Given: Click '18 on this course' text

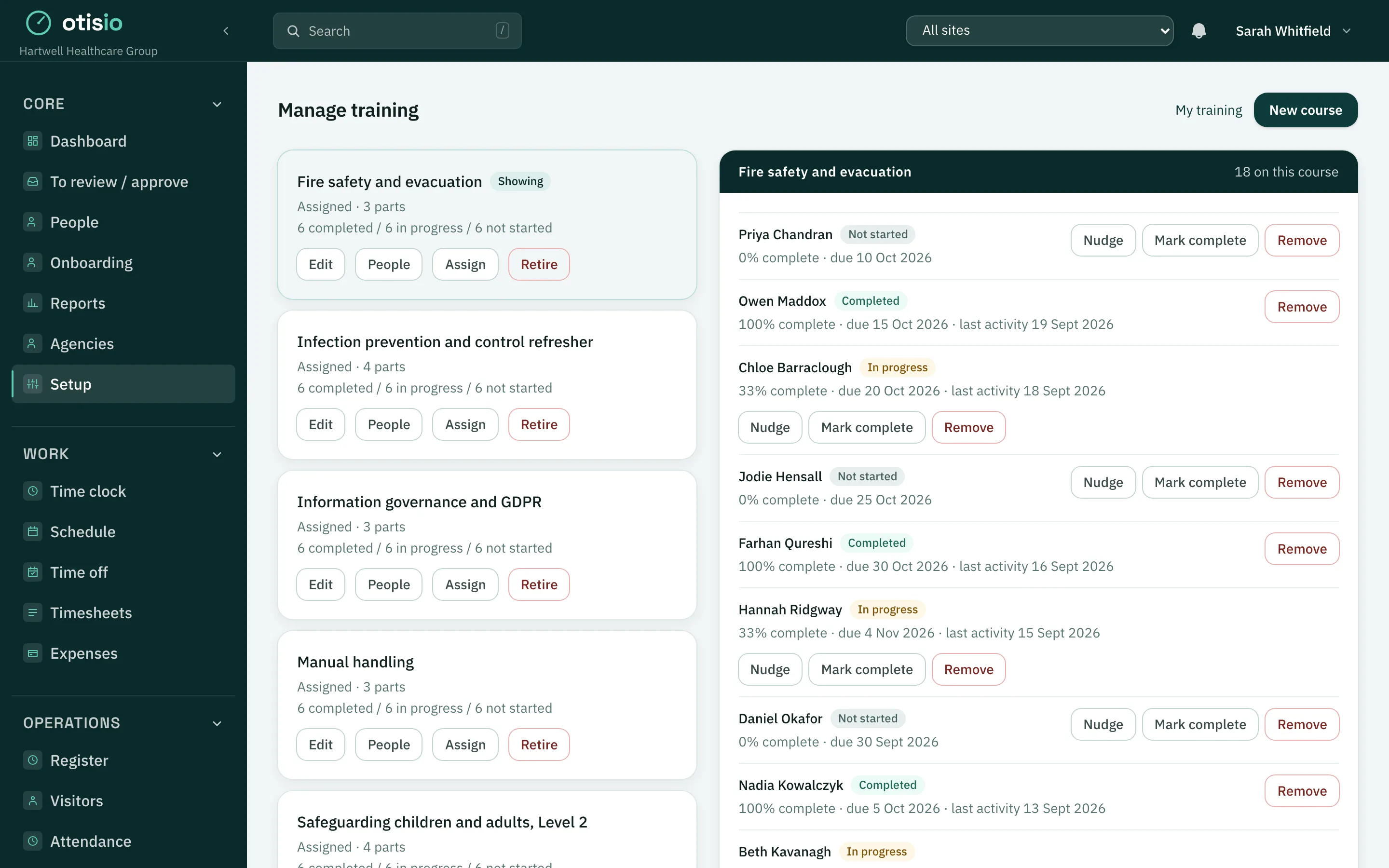Looking at the screenshot, I should (1286, 172).
